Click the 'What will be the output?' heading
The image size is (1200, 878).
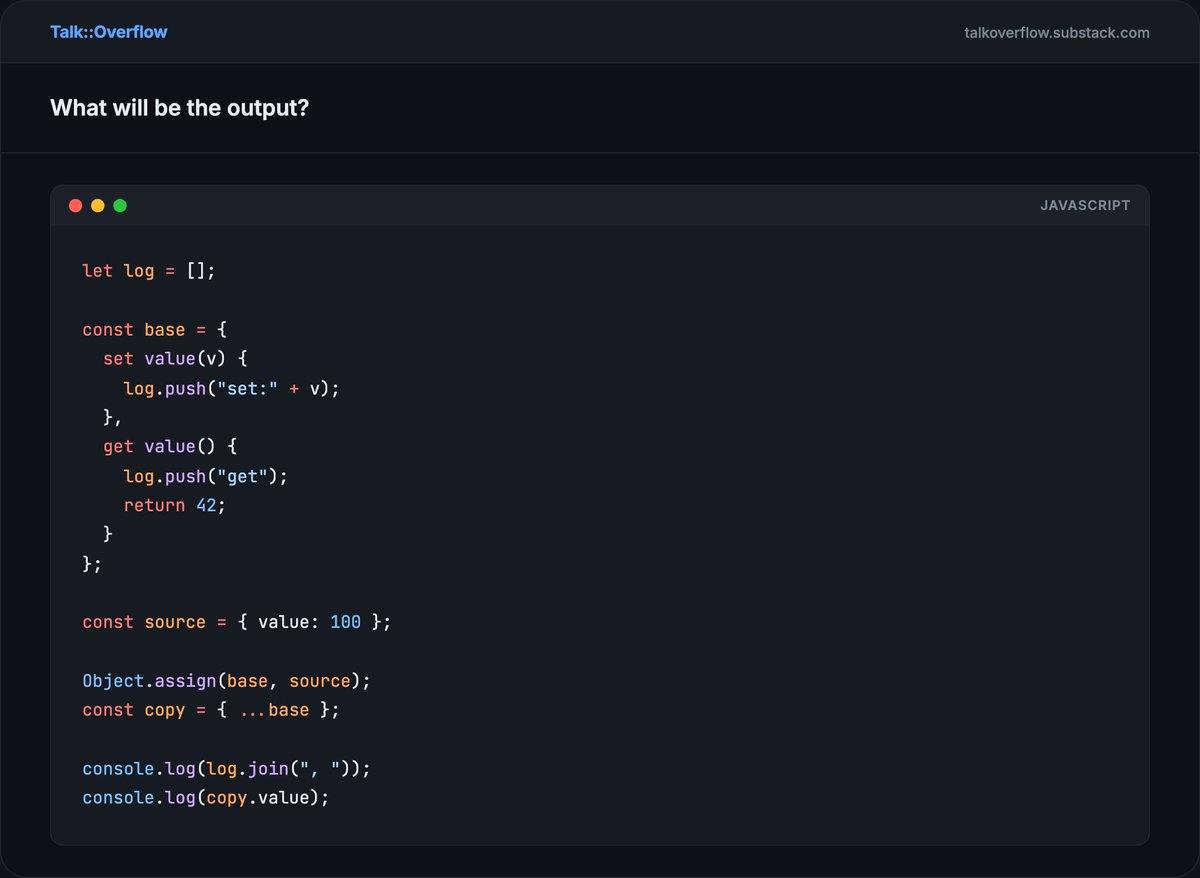179,107
